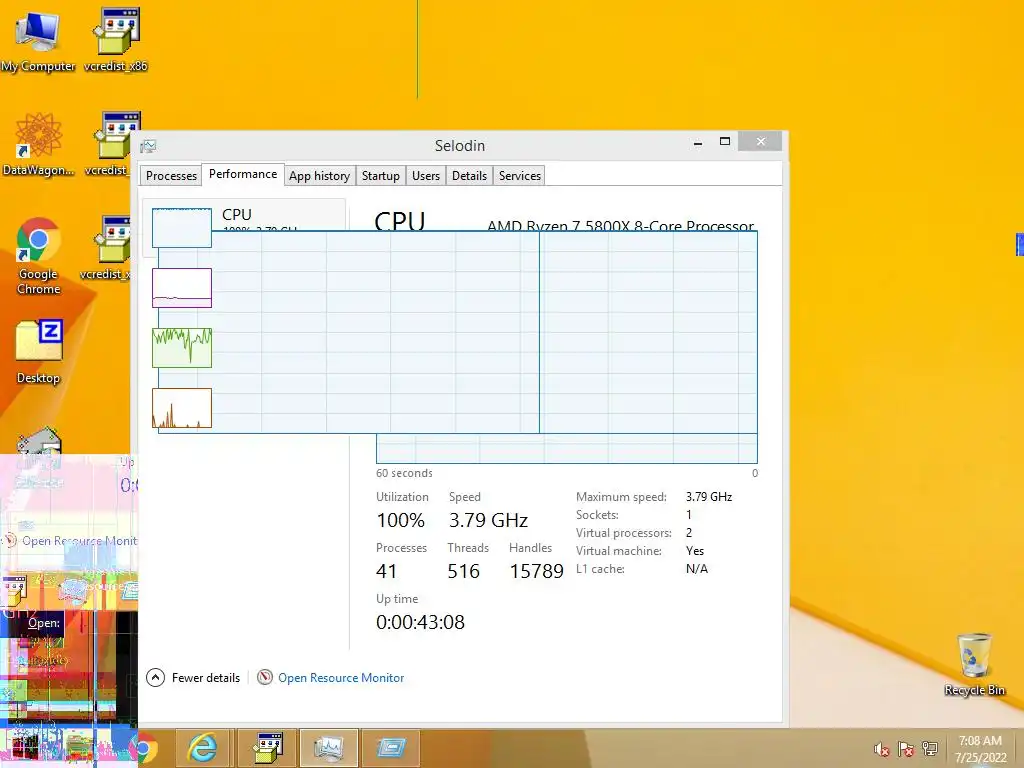1024x768 pixels.
Task: Collapse view with Fewer details
Action: coord(193,677)
